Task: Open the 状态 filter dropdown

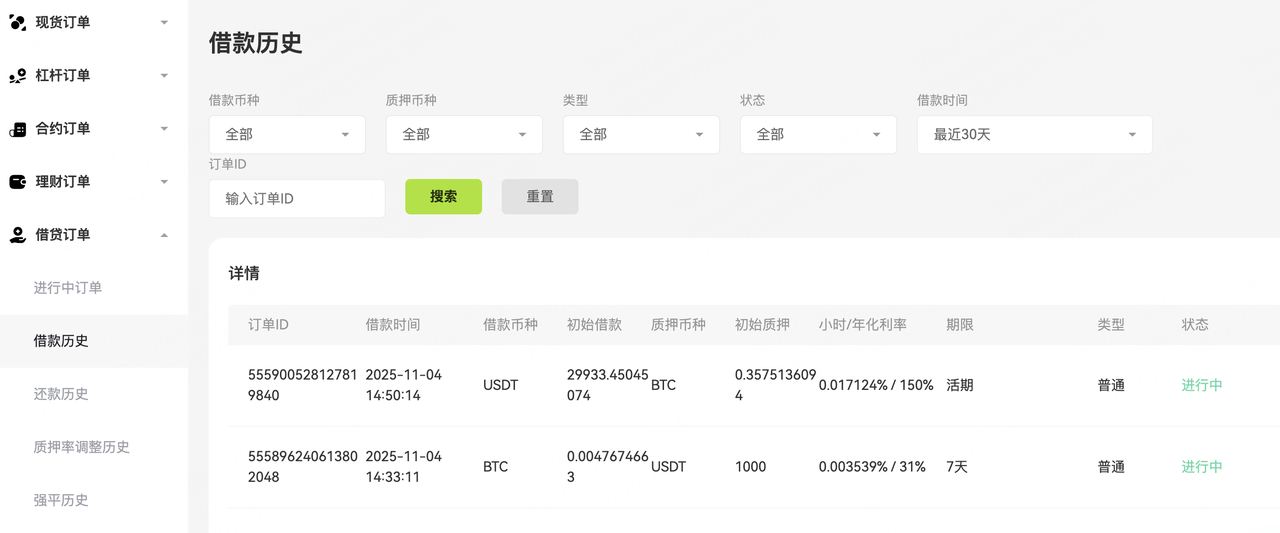Action: [818, 134]
